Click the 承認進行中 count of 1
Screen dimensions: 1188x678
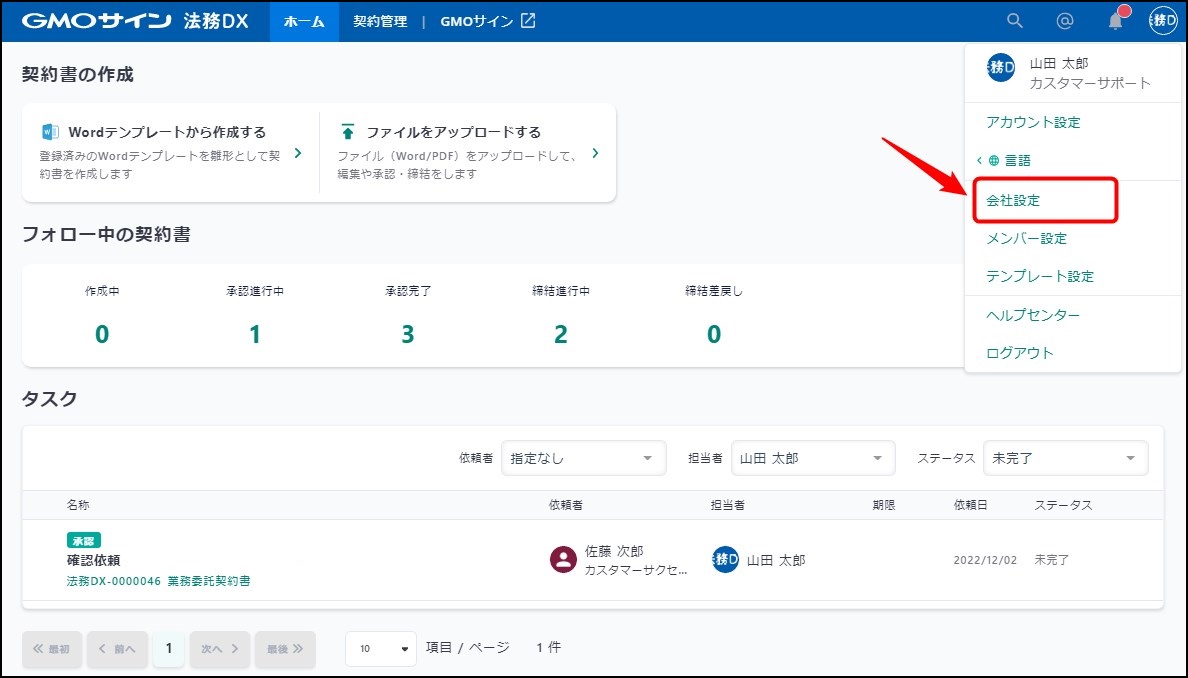tap(255, 334)
